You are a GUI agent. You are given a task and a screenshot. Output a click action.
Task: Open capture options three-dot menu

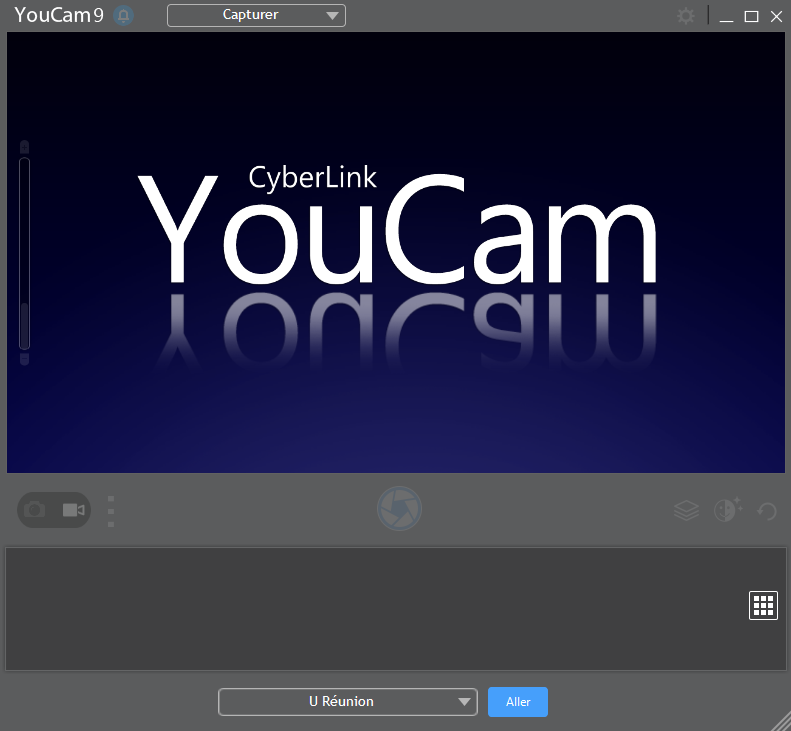point(111,511)
